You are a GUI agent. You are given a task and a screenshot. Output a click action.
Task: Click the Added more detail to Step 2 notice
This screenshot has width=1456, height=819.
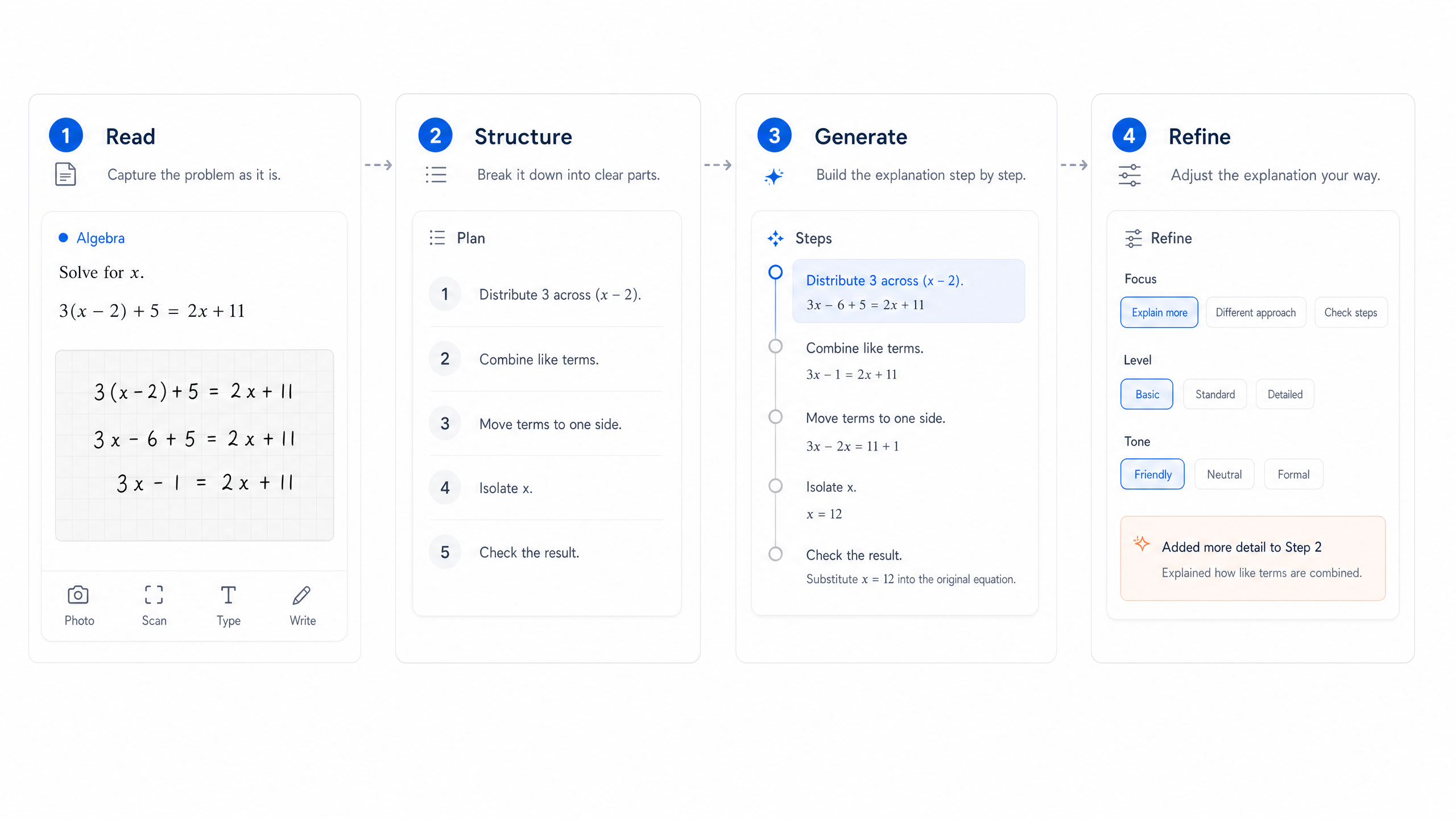pyautogui.click(x=1253, y=558)
